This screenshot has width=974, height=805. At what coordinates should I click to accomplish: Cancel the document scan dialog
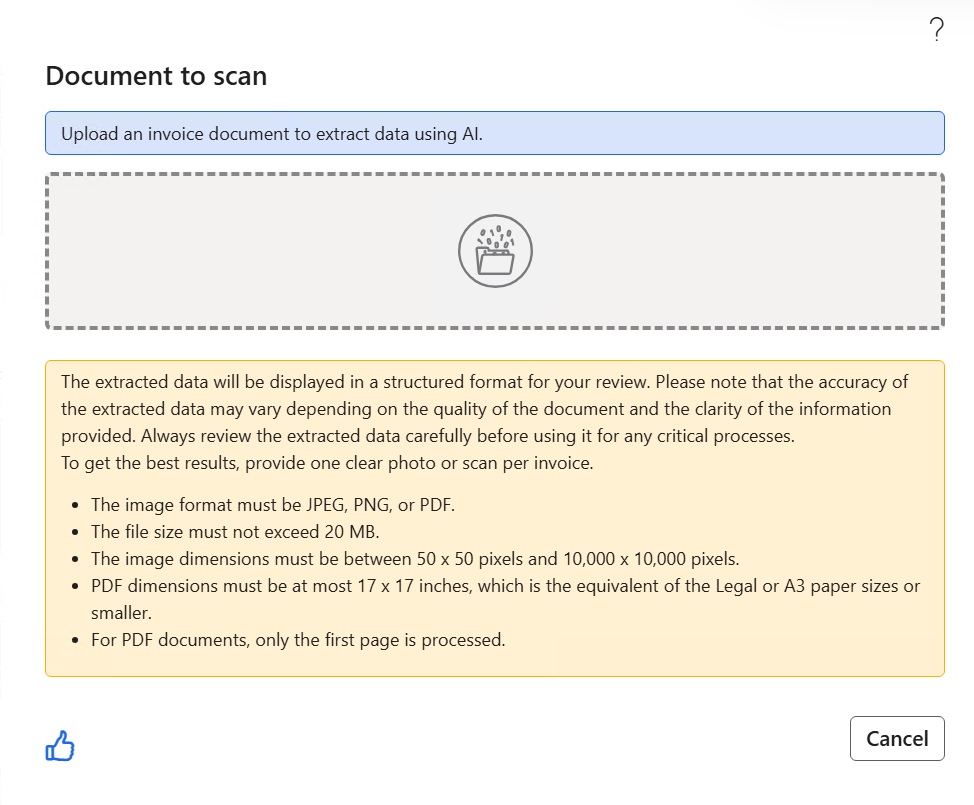tap(897, 739)
